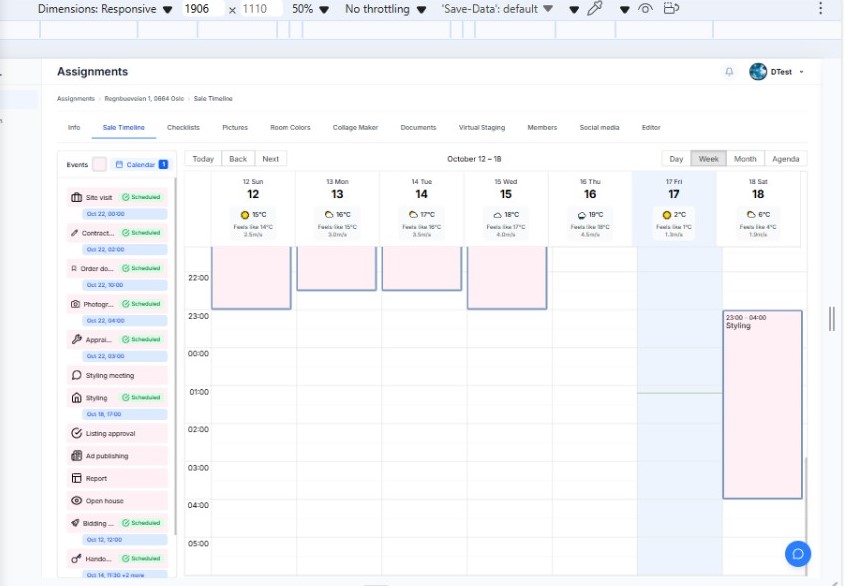Open DevTools three-dot more options menu

tap(820, 8)
